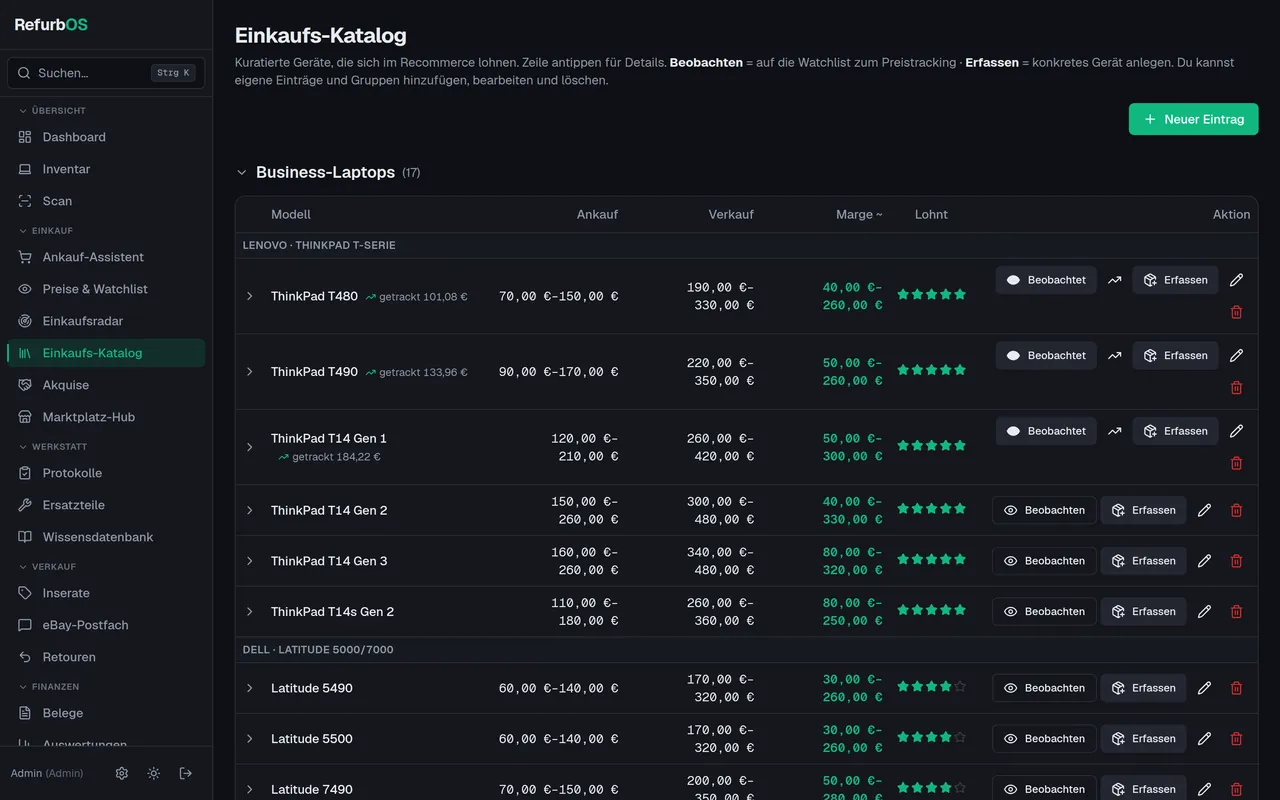
Task: Go to Preise & Watchlist
Action: click(106, 289)
